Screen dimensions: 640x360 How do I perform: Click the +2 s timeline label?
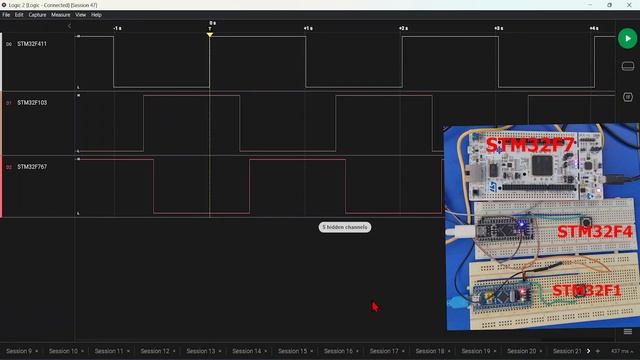click(403, 28)
